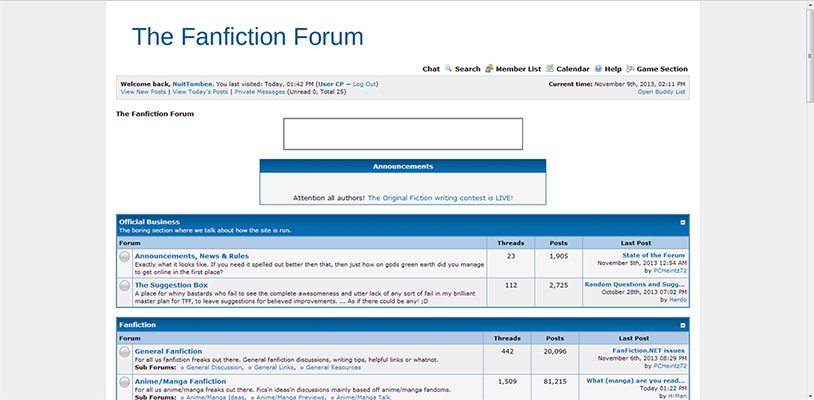Click the Member List people icon
This screenshot has width=814, height=400.
[x=489, y=68]
